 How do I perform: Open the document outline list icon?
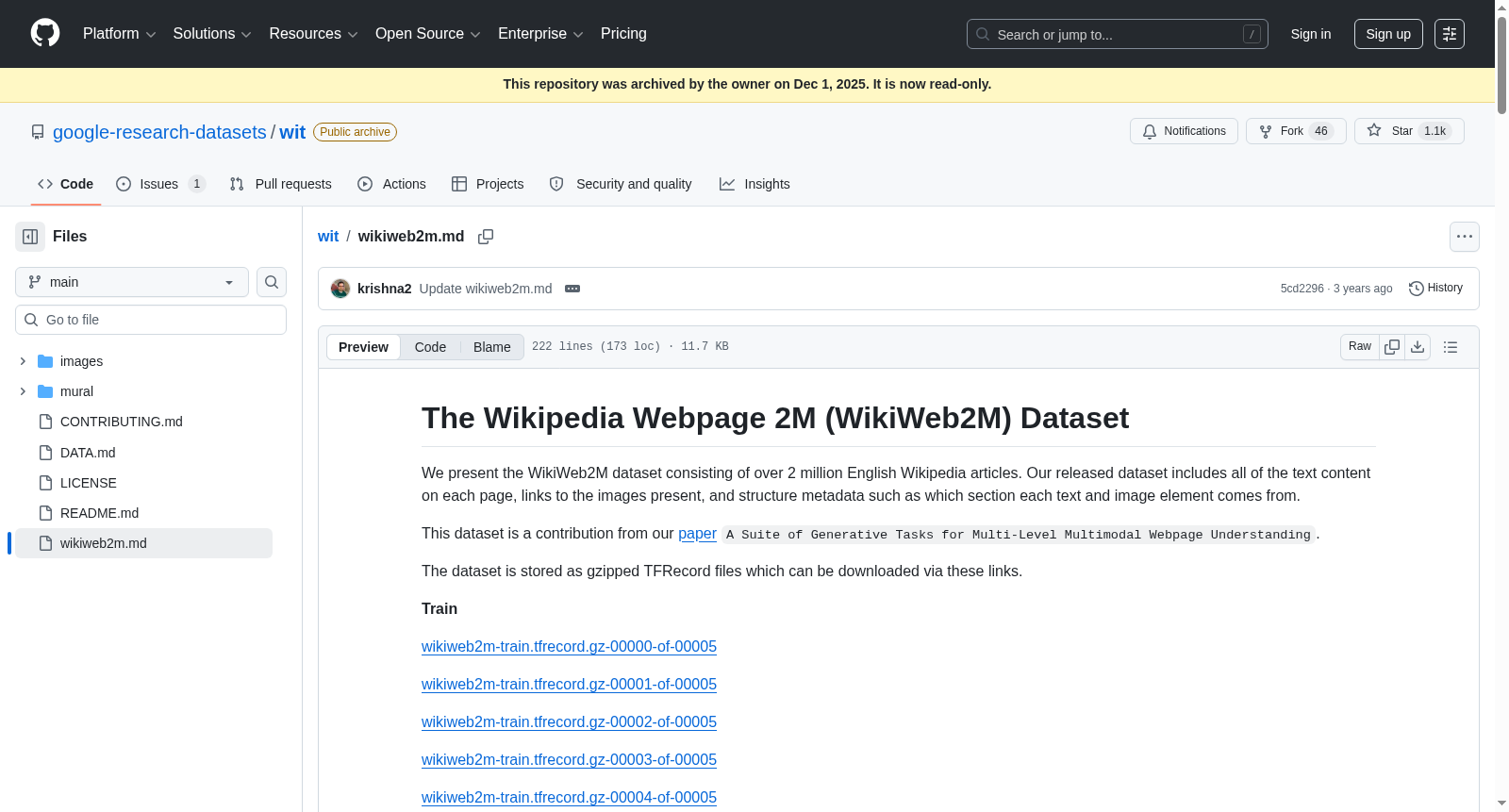click(1451, 347)
